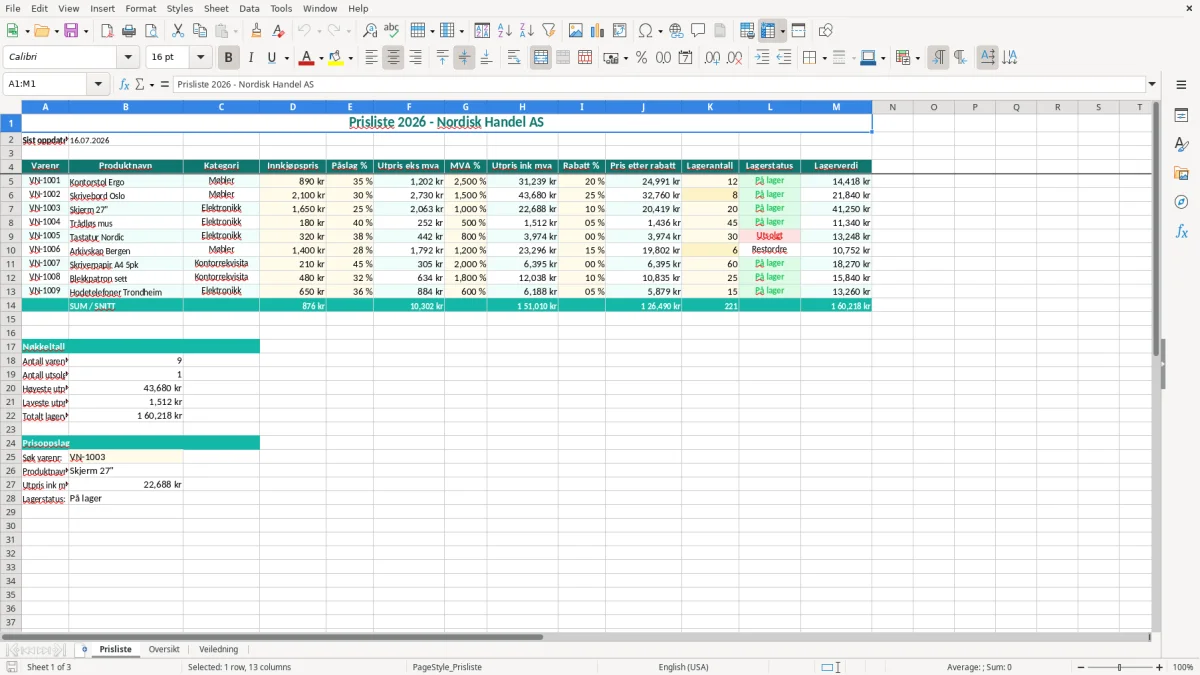Decrease indent

pyautogui.click(x=784, y=58)
